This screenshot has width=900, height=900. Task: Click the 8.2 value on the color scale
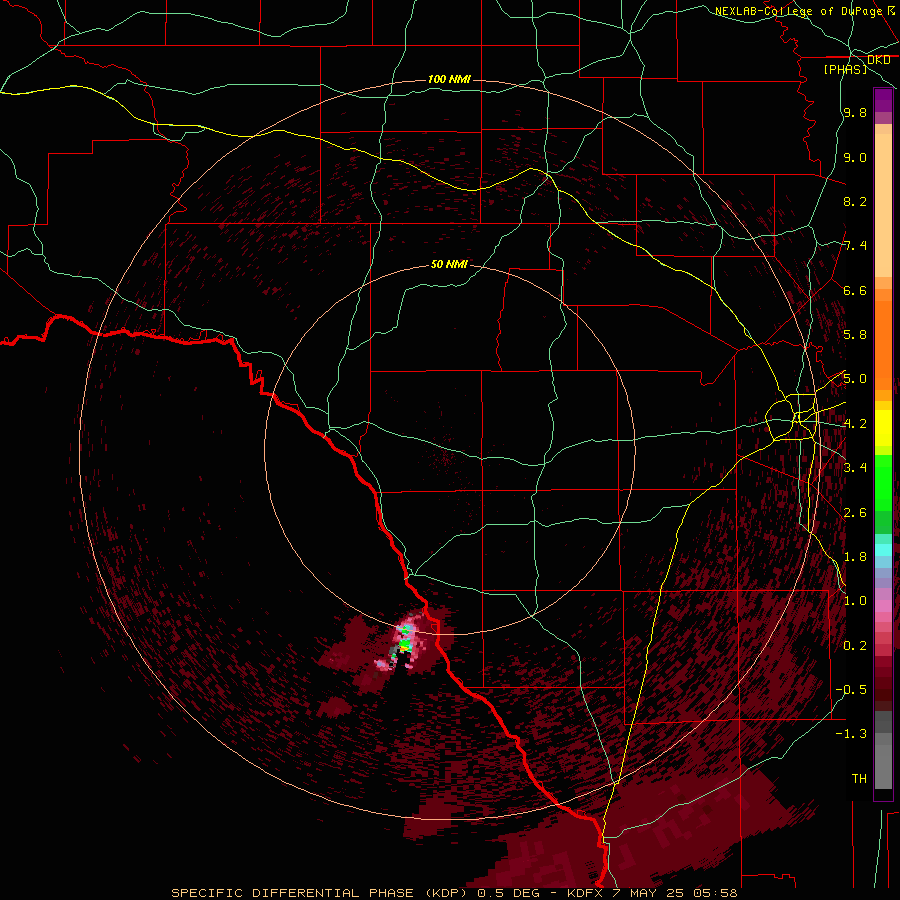click(855, 201)
